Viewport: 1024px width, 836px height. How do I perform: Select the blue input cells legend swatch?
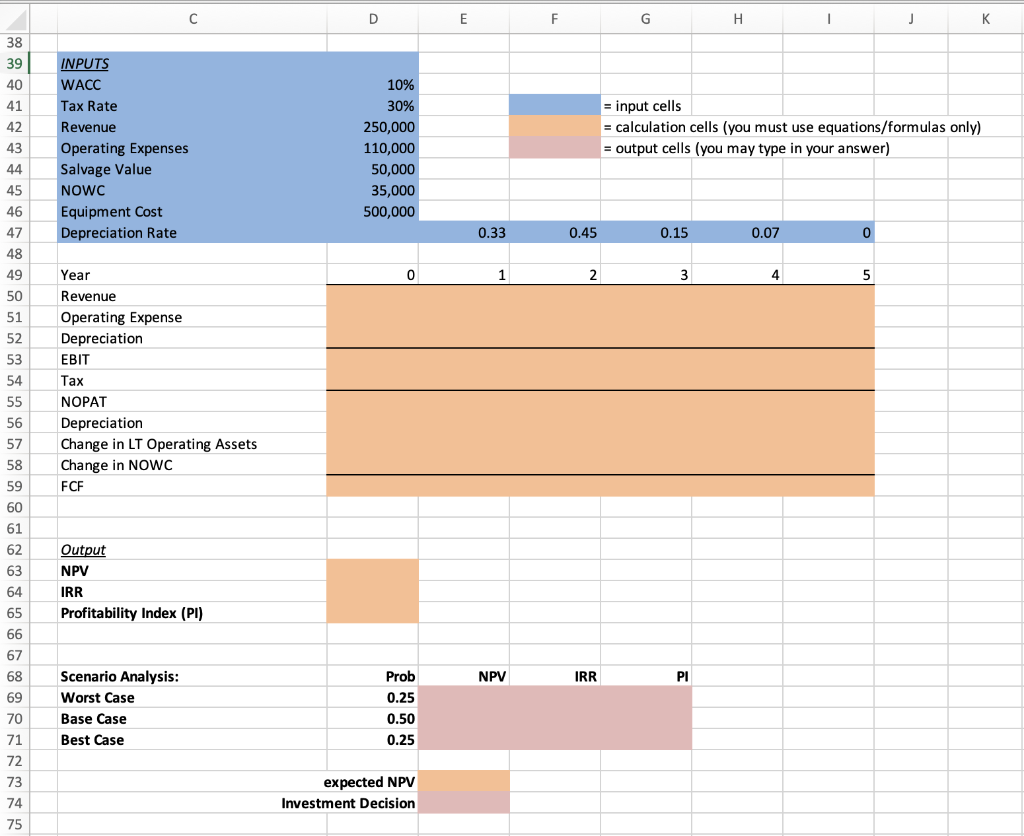pyautogui.click(x=554, y=105)
